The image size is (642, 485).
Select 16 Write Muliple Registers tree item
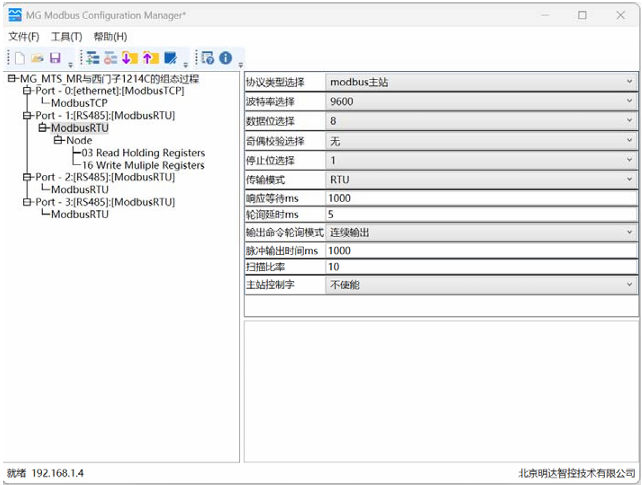(143, 165)
